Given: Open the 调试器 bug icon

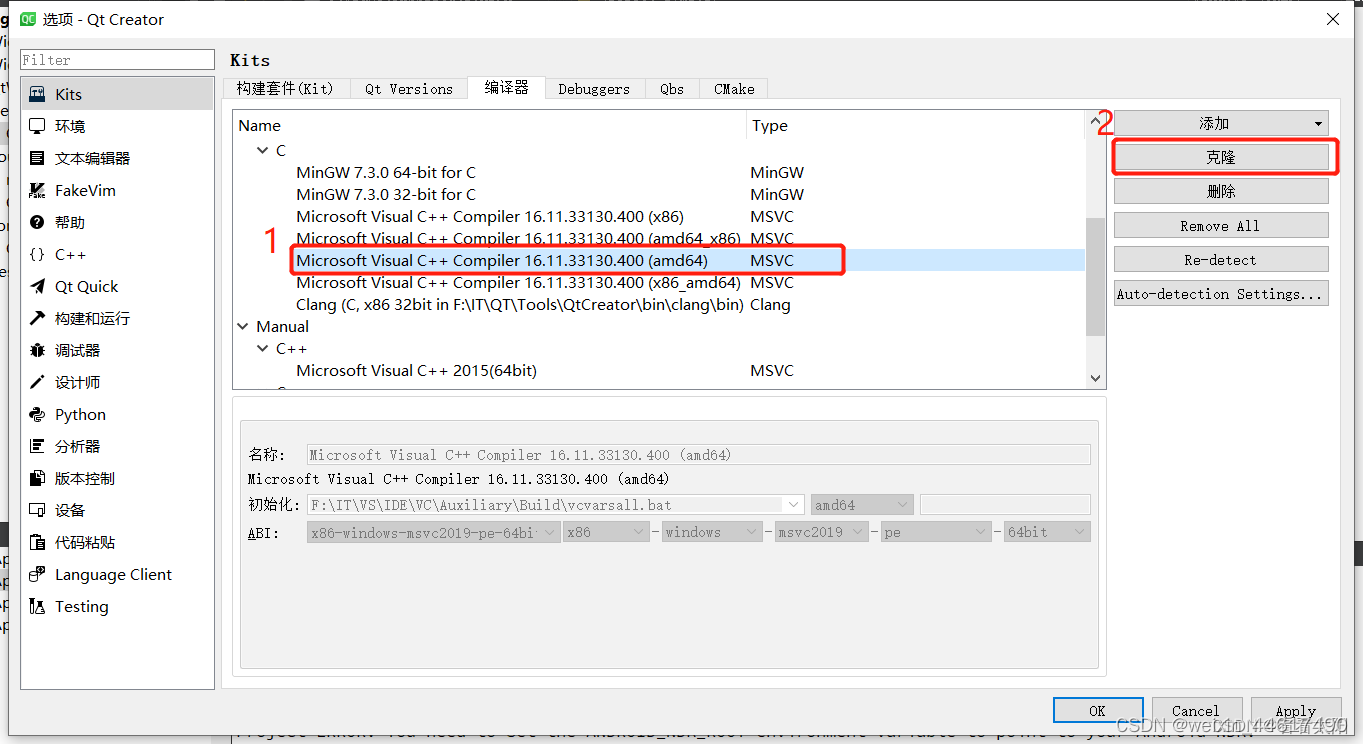Looking at the screenshot, I should (37, 350).
